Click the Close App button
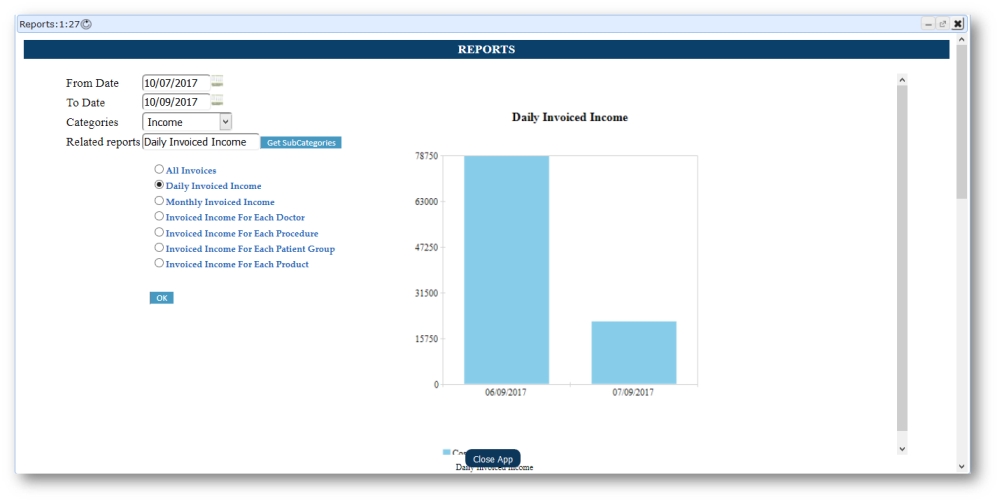 tap(492, 459)
